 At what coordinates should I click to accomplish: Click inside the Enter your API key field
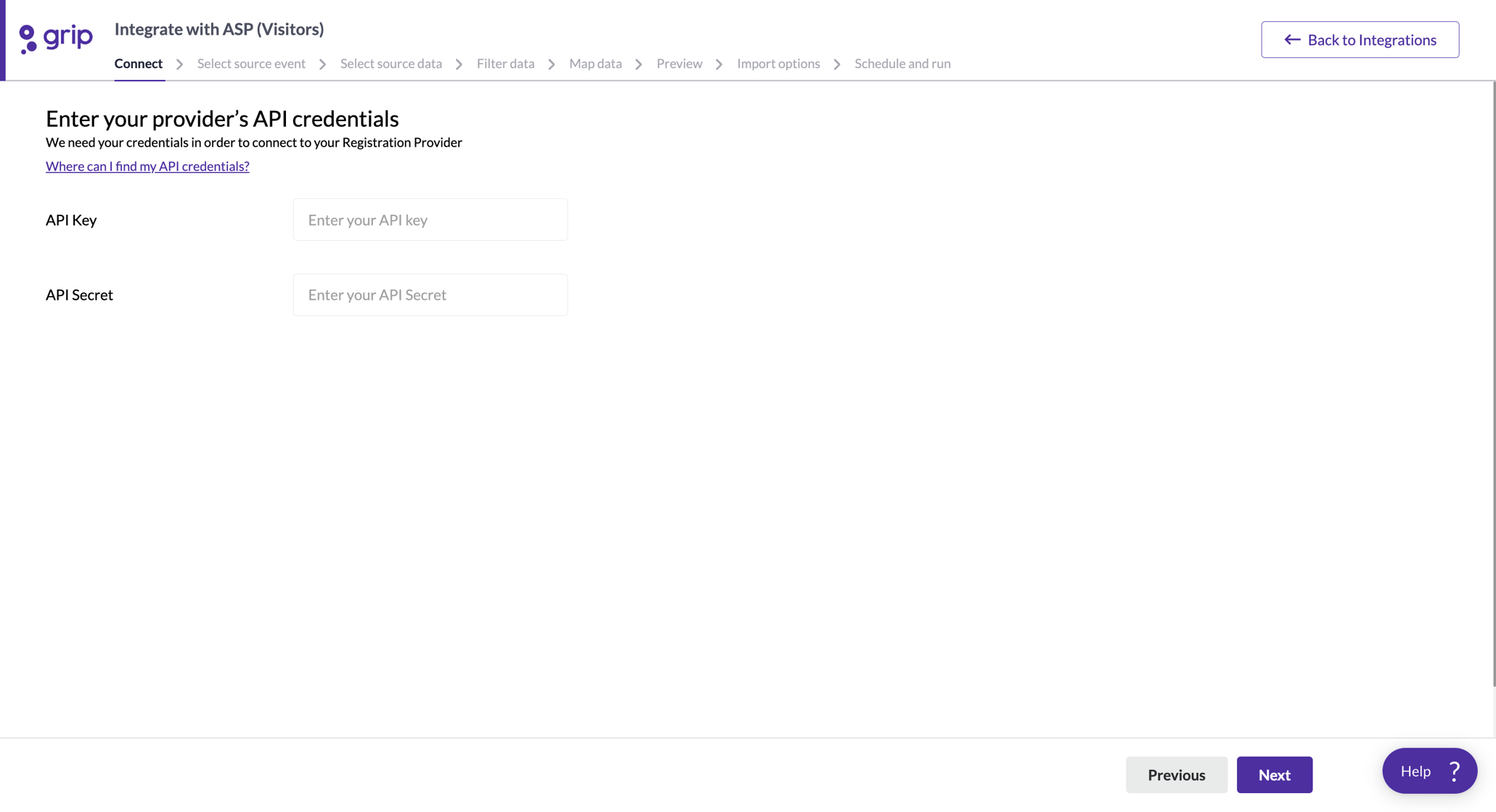click(x=430, y=219)
